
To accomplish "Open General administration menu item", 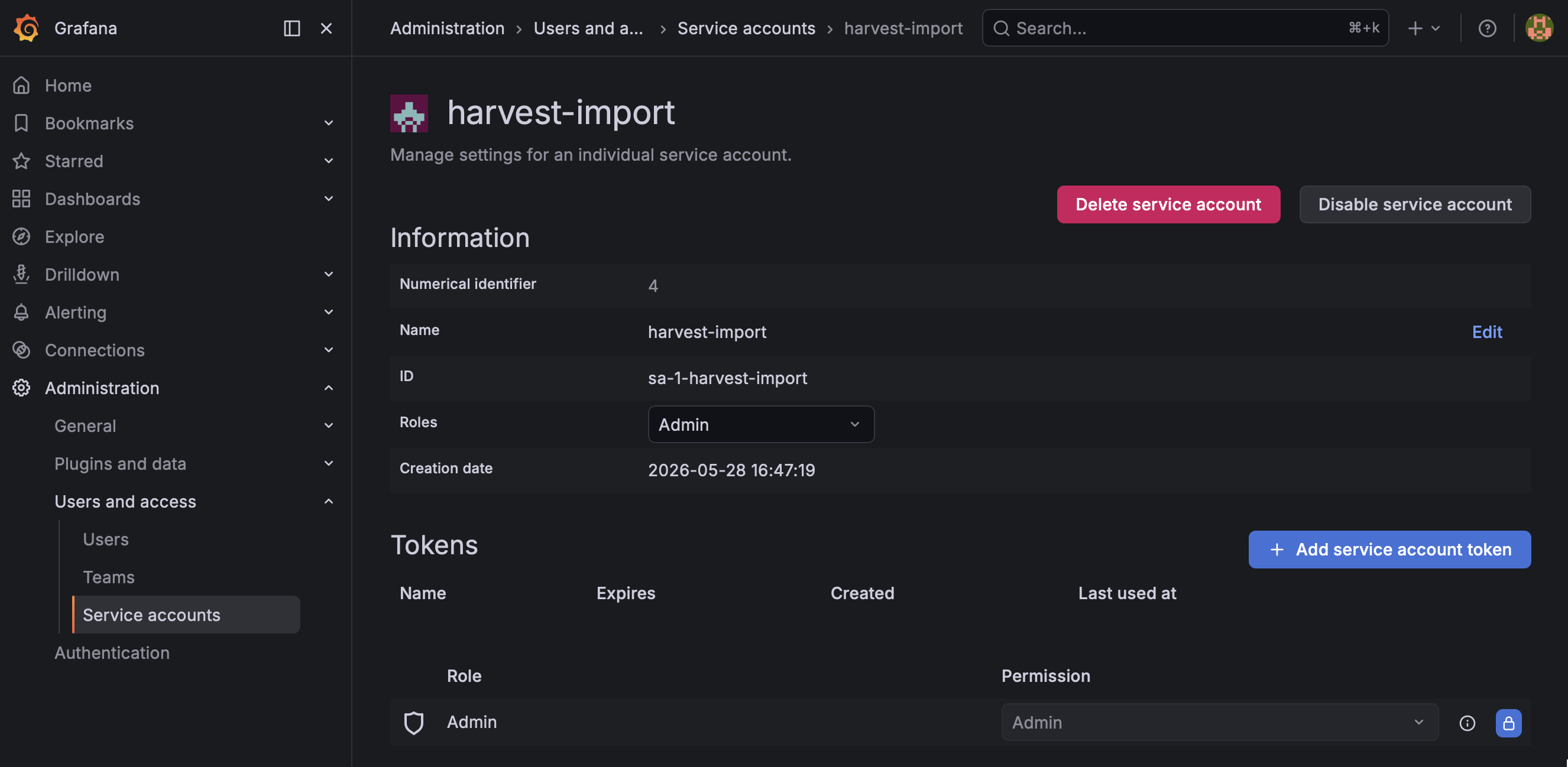I will (x=85, y=425).
